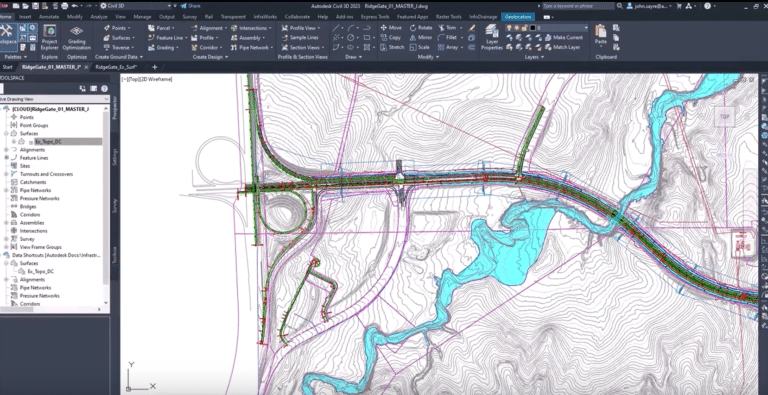This screenshot has width=768, height=395.
Task: Launch Grading Optimization
Action: tap(76, 37)
